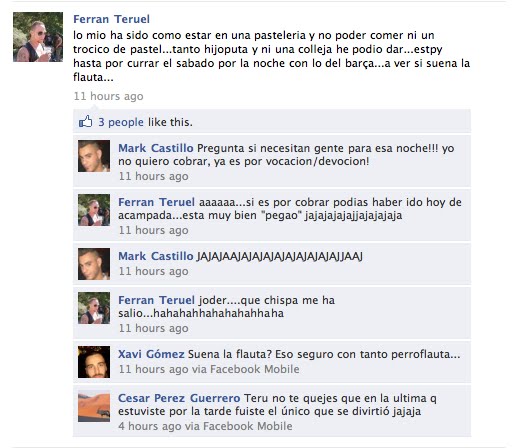Viewport: 522px width, 448px height.
Task: Click the thumbs-up like icon
Action: 86,122
